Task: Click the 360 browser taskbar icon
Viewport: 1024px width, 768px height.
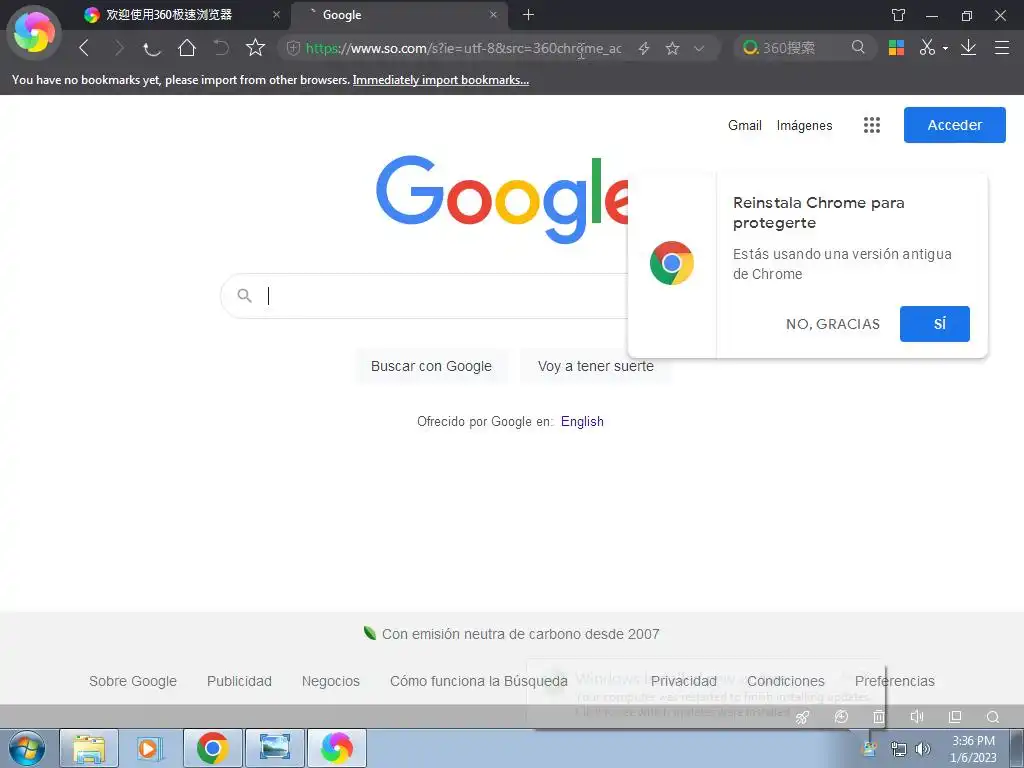Action: [337, 748]
